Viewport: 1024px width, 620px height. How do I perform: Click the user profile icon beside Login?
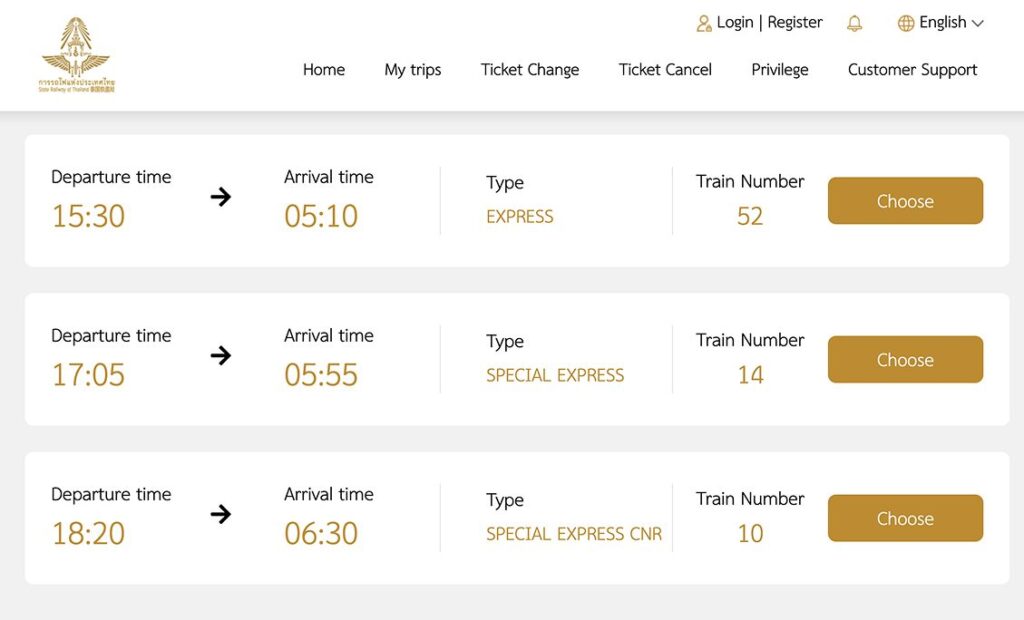pyautogui.click(x=704, y=23)
